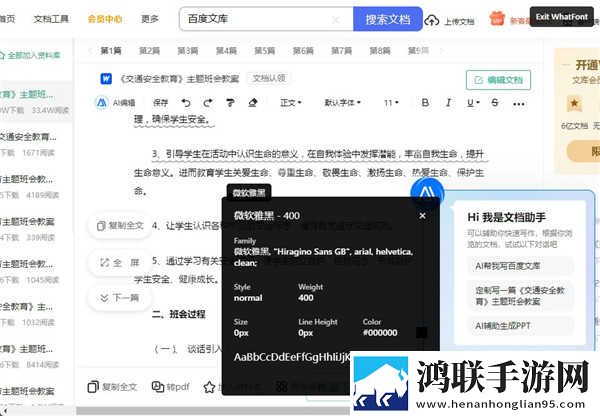Click the document title 《交通安全教育》主题班会教案
This screenshot has width=600, height=416.
pos(179,79)
